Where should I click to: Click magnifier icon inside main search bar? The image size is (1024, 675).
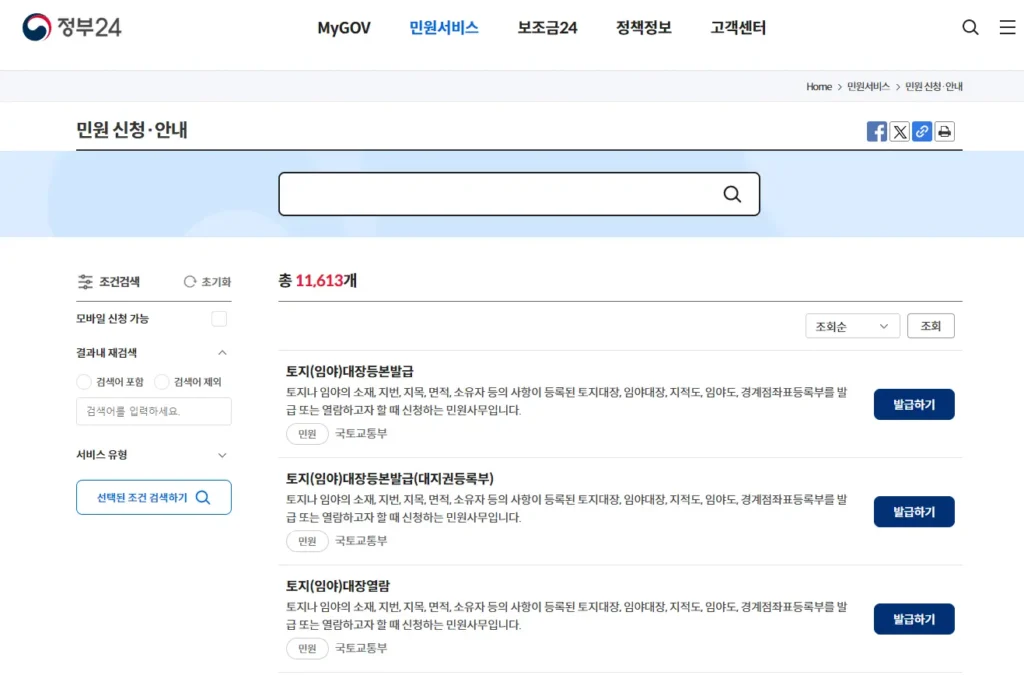(x=732, y=194)
